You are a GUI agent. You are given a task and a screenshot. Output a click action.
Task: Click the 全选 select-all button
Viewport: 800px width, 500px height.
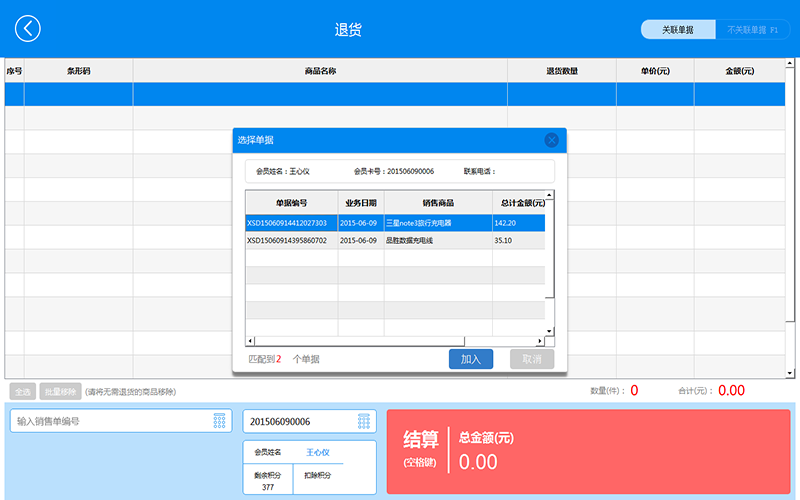(21, 392)
